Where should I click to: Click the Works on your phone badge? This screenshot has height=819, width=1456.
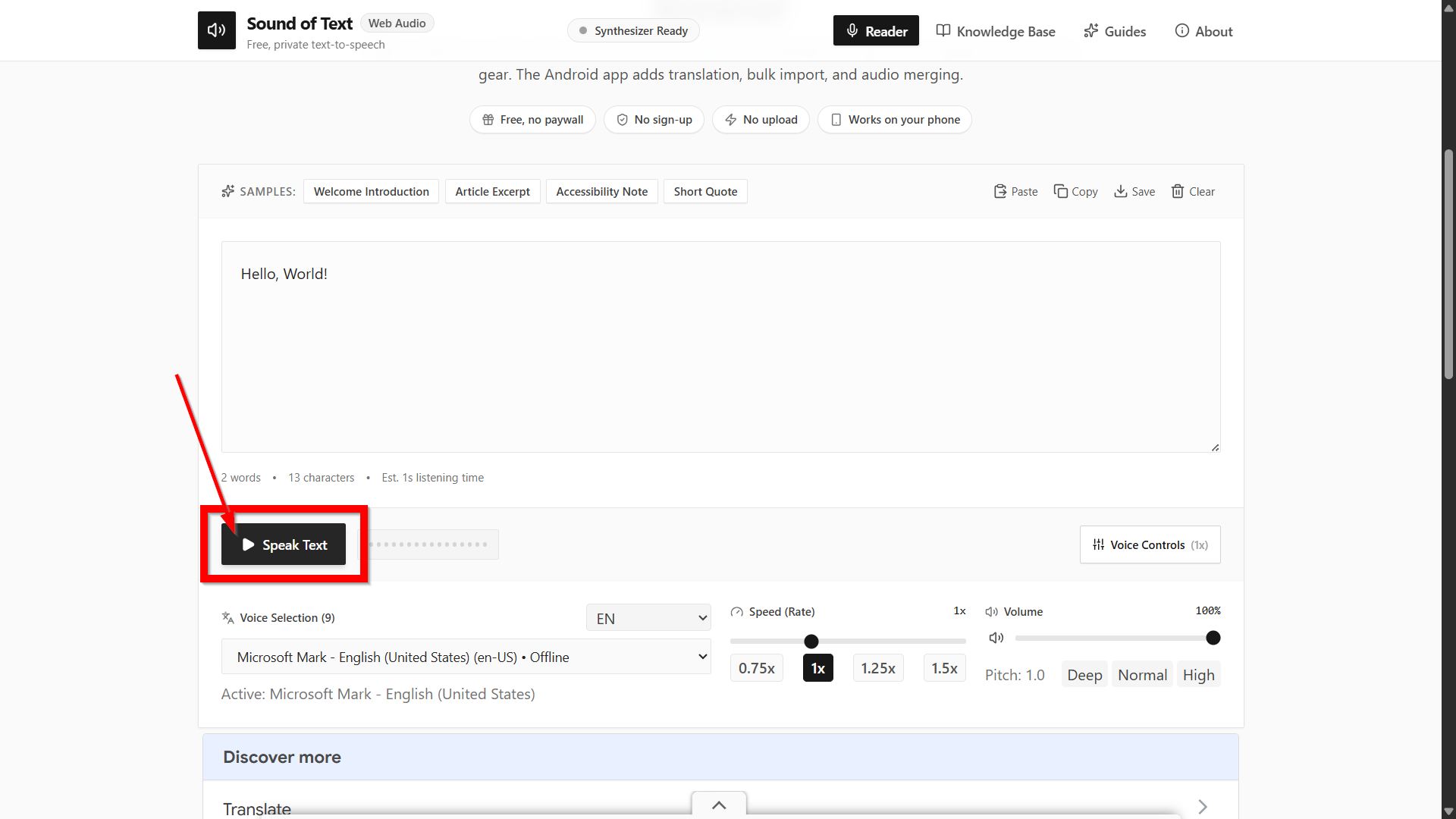click(895, 120)
